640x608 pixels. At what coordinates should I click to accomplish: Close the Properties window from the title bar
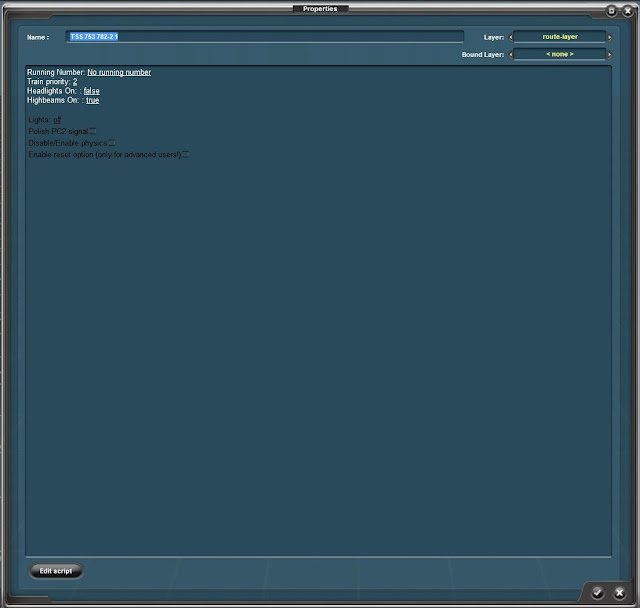click(x=628, y=11)
